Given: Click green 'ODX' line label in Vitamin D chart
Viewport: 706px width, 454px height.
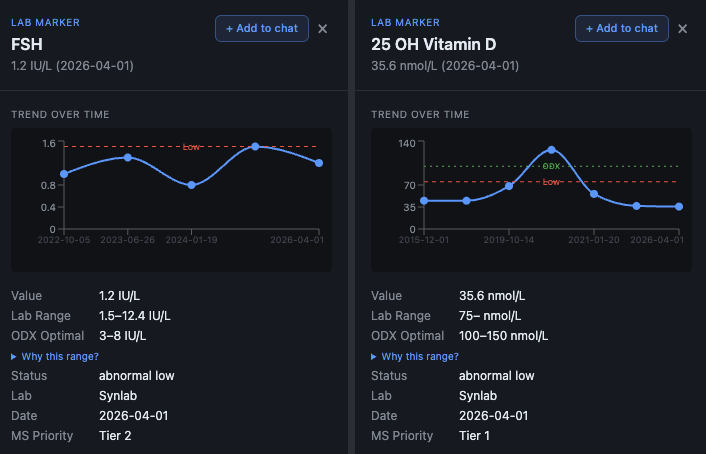Looking at the screenshot, I should click(x=551, y=166).
